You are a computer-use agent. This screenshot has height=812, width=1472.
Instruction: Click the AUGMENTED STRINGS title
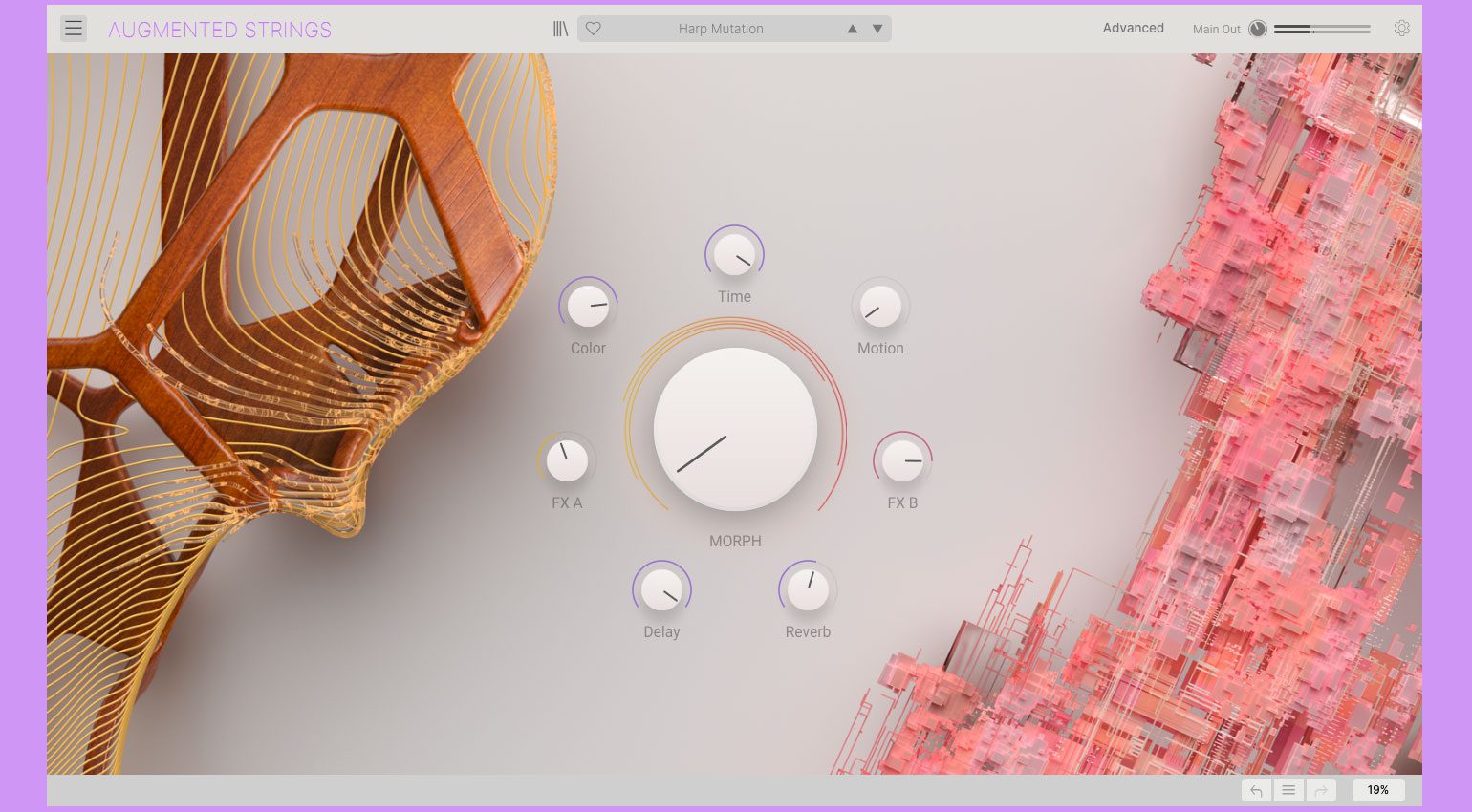click(220, 30)
